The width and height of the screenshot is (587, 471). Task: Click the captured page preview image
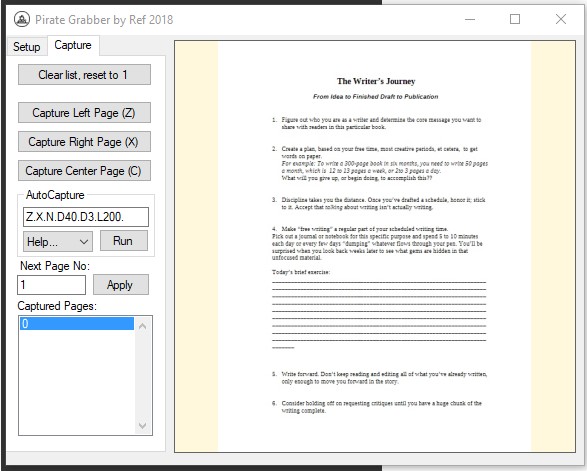tap(375, 246)
